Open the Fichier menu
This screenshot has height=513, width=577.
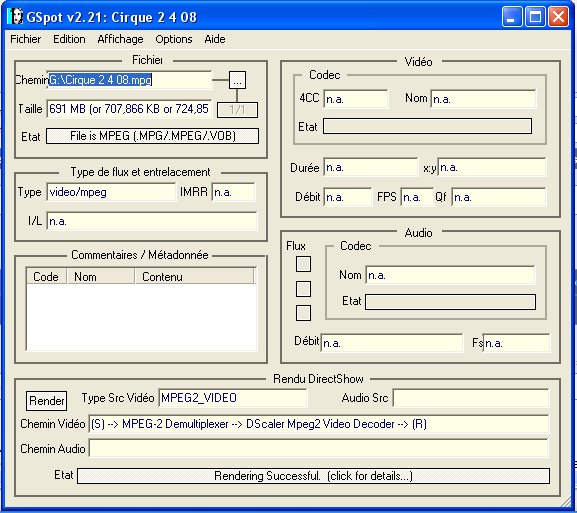[x=25, y=39]
